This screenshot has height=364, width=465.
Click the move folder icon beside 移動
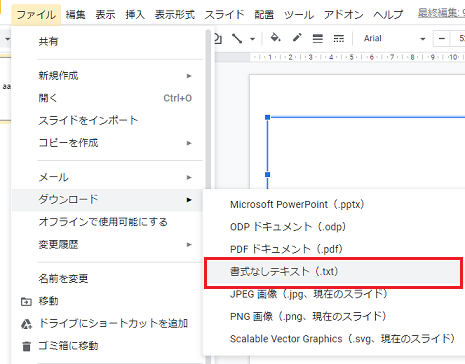coord(26,302)
